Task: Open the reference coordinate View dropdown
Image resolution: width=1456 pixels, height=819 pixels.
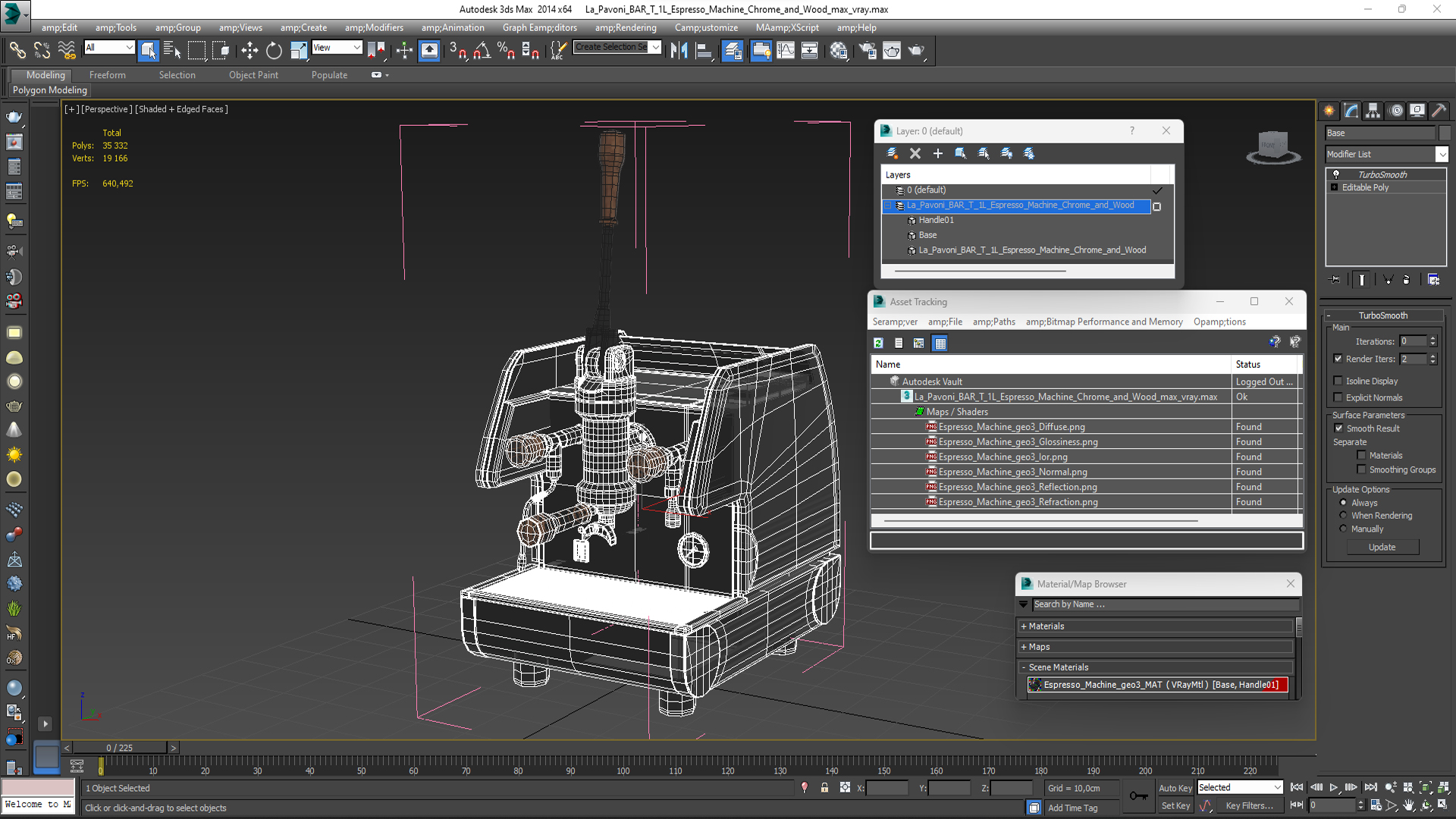Action: (337, 47)
